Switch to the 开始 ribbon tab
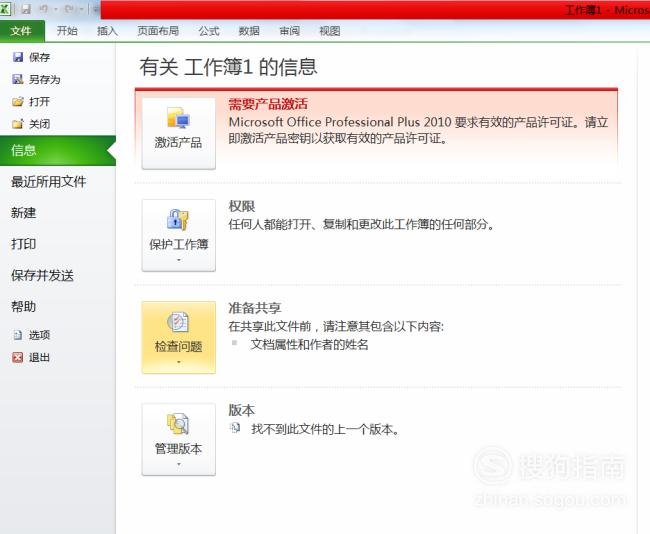This screenshot has width=650, height=534. tap(67, 31)
